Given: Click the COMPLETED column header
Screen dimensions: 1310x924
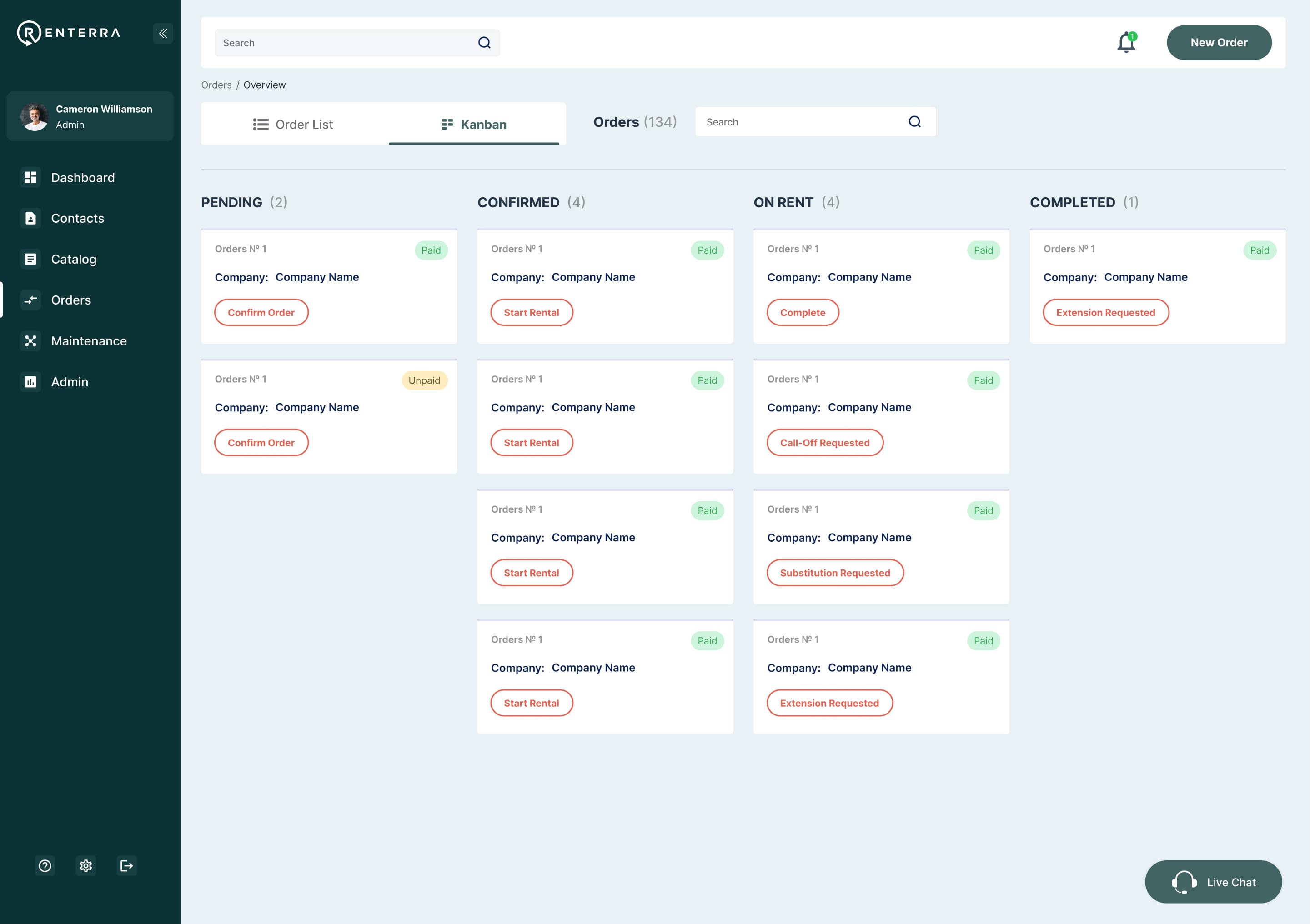Looking at the screenshot, I should pos(1084,203).
